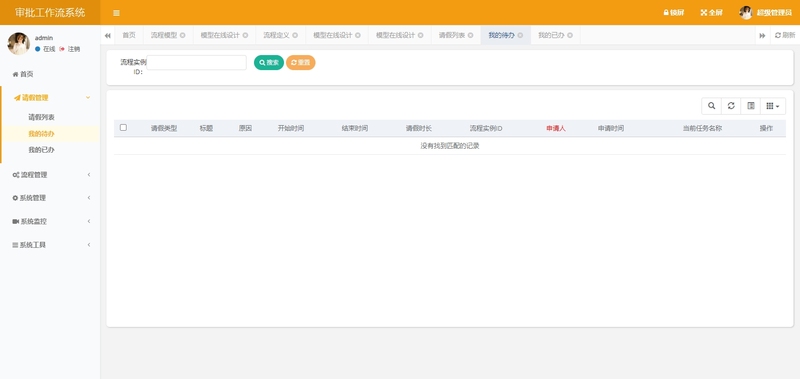The width and height of the screenshot is (800, 379).
Task: Click the 结束时间 column header
Action: (x=355, y=128)
